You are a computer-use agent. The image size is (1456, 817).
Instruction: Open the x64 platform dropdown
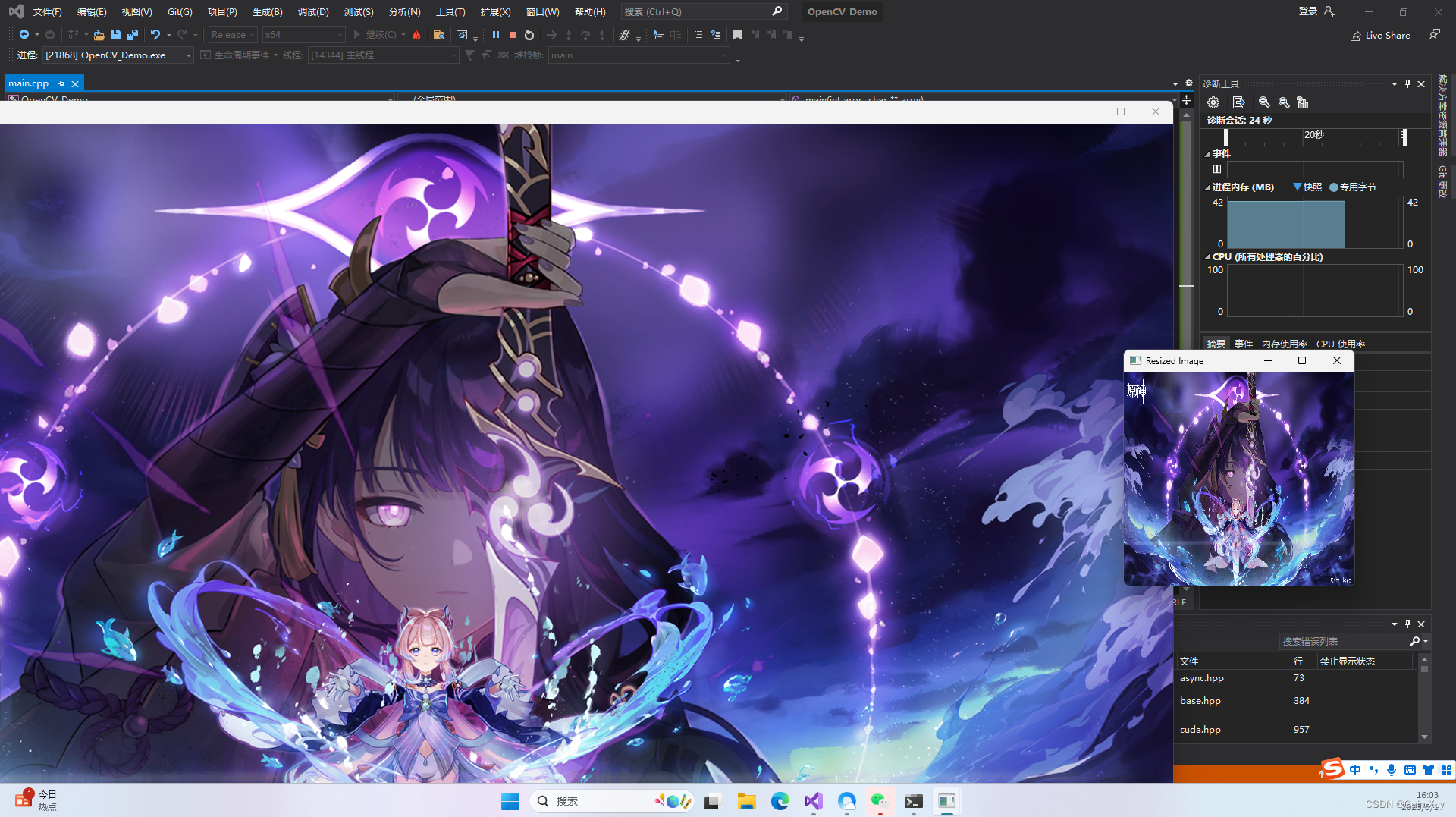pos(303,35)
